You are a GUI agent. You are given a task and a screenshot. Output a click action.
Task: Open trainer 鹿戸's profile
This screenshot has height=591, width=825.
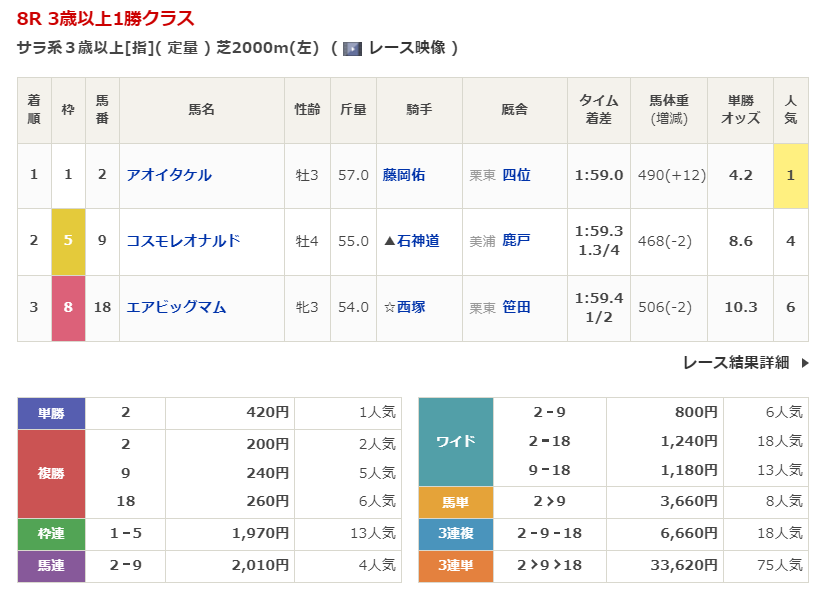pos(516,241)
